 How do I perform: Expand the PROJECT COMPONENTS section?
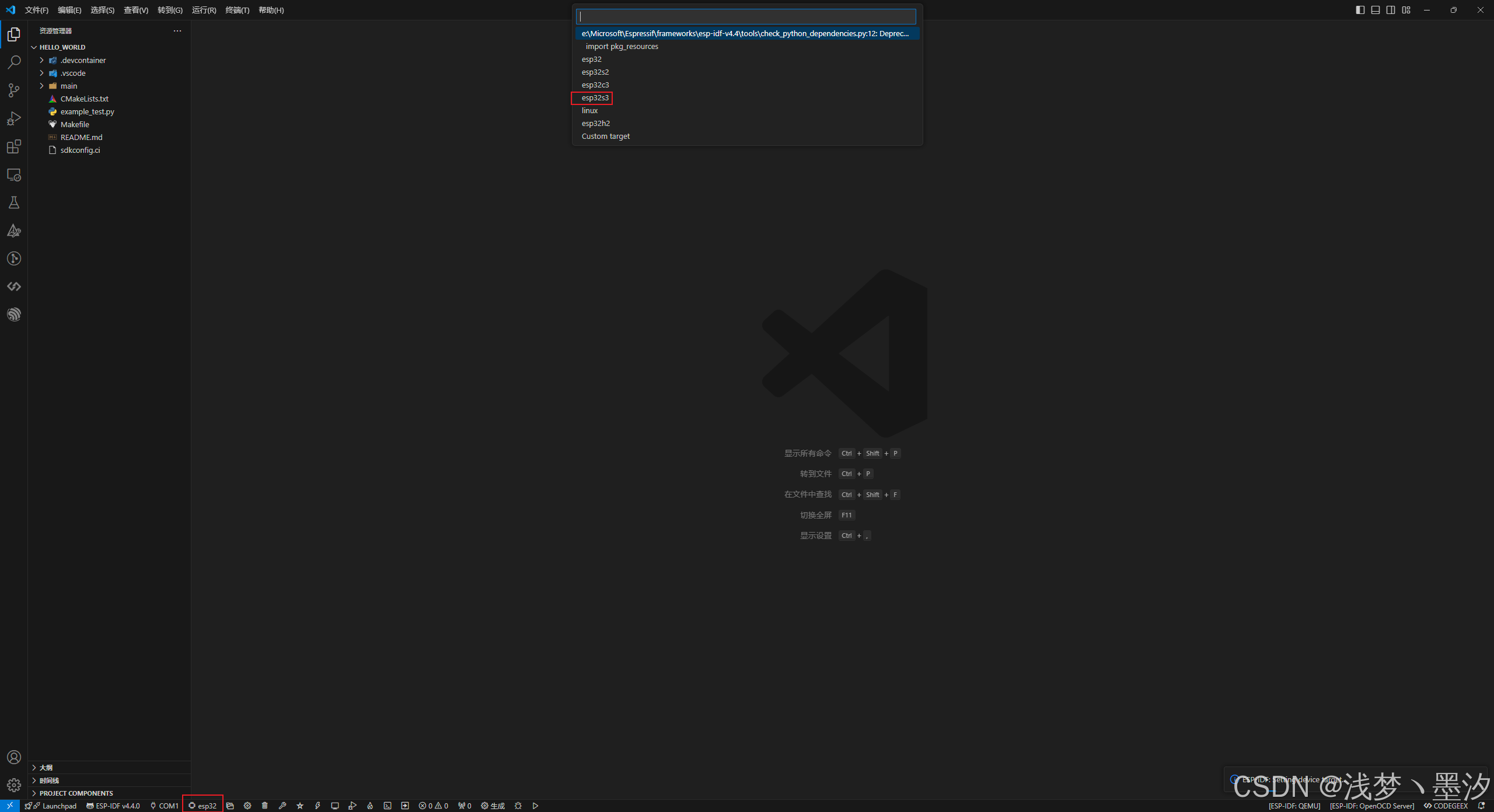[x=76, y=793]
